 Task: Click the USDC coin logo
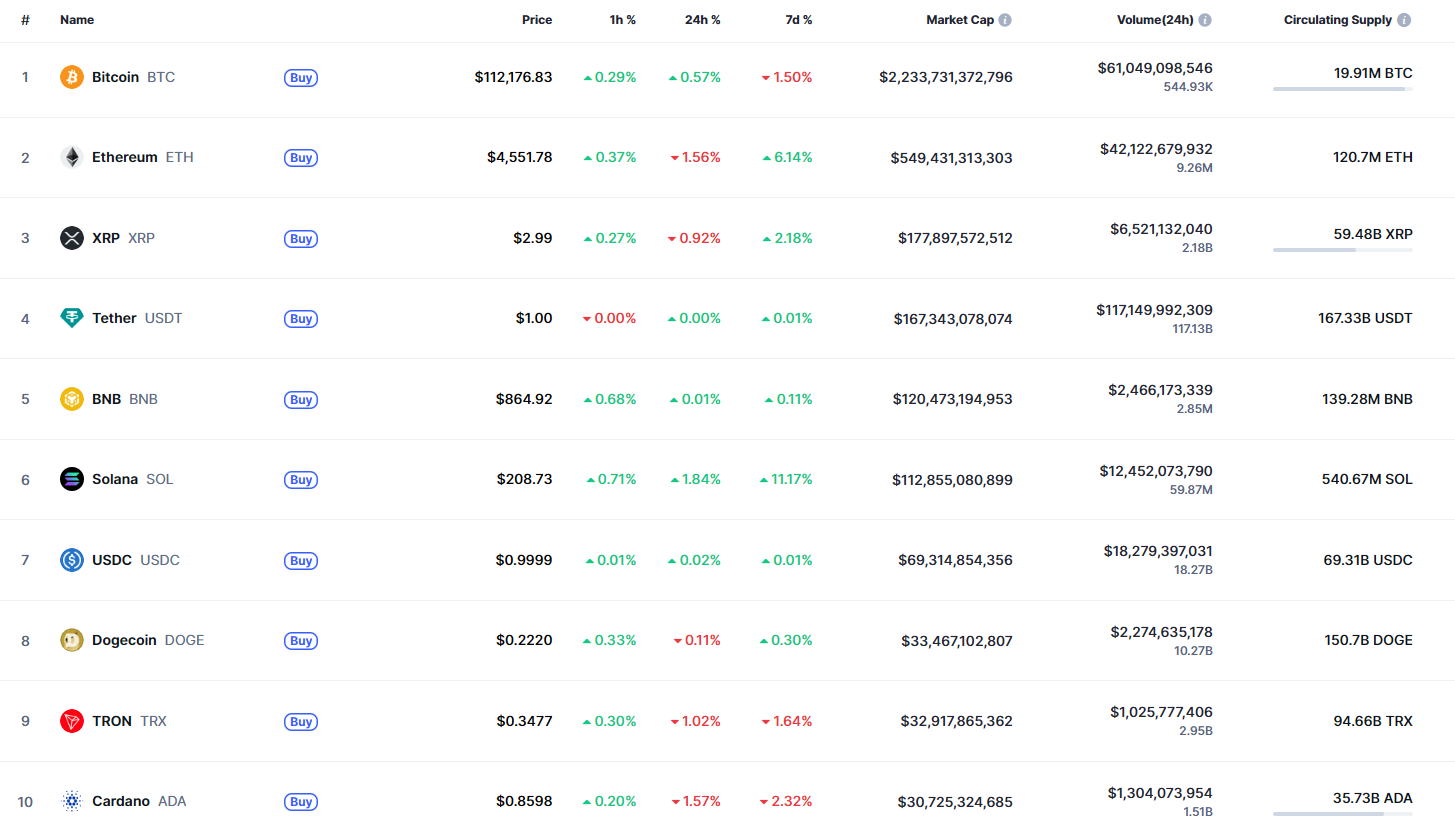pyautogui.click(x=72, y=560)
